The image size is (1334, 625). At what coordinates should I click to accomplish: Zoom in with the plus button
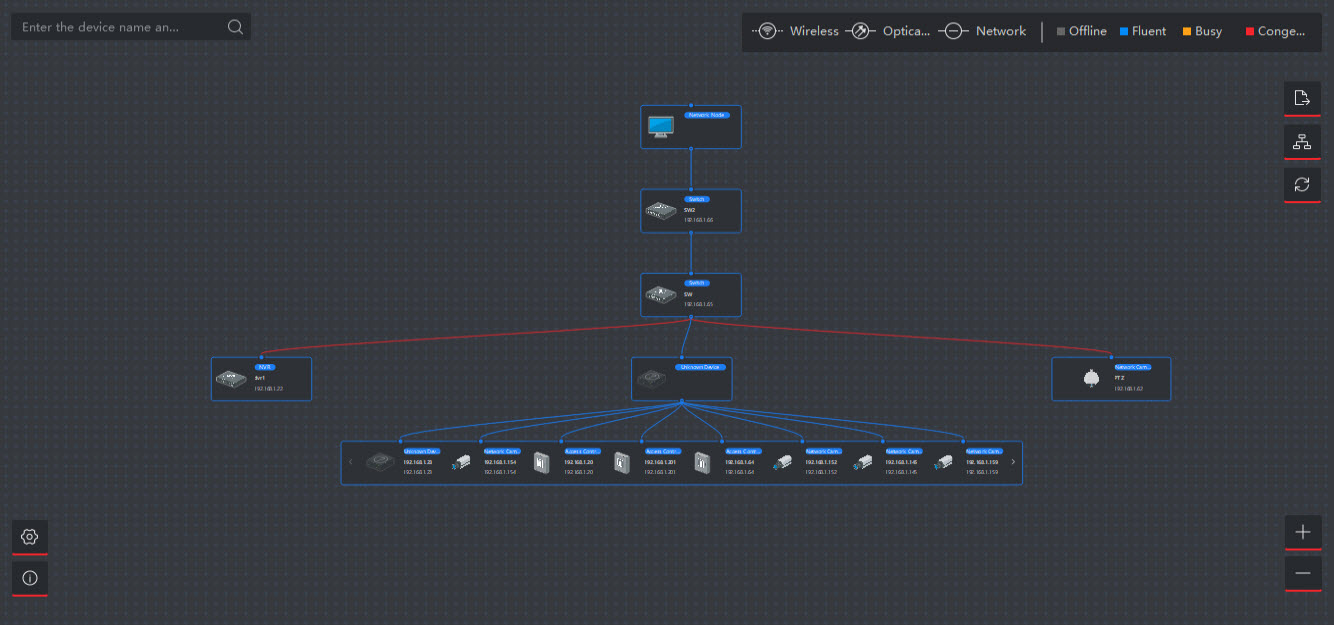pos(1302,532)
